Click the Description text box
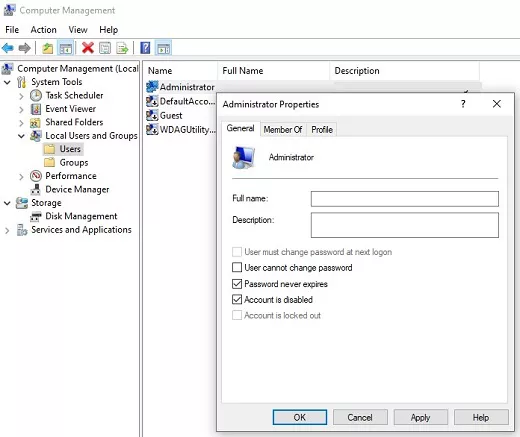 tap(405, 225)
